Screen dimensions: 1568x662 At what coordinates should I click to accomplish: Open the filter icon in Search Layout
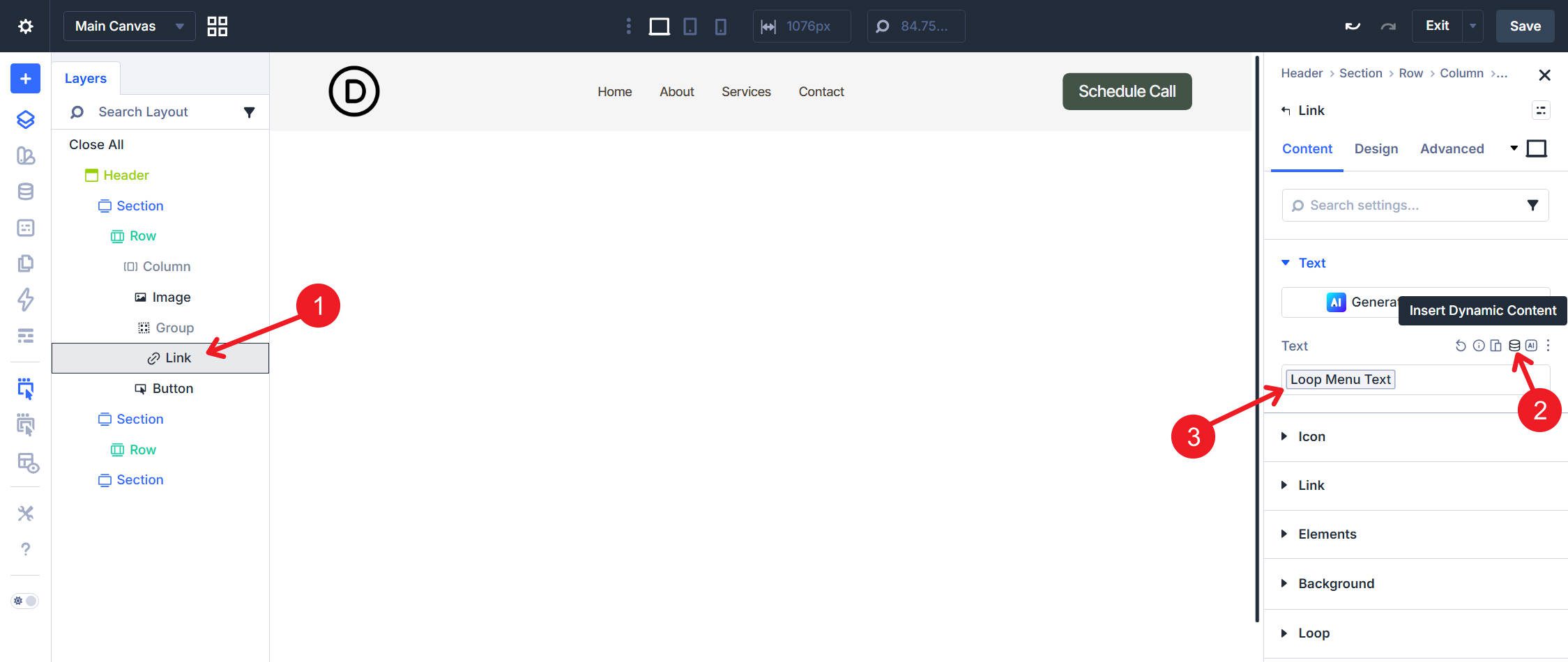click(249, 111)
